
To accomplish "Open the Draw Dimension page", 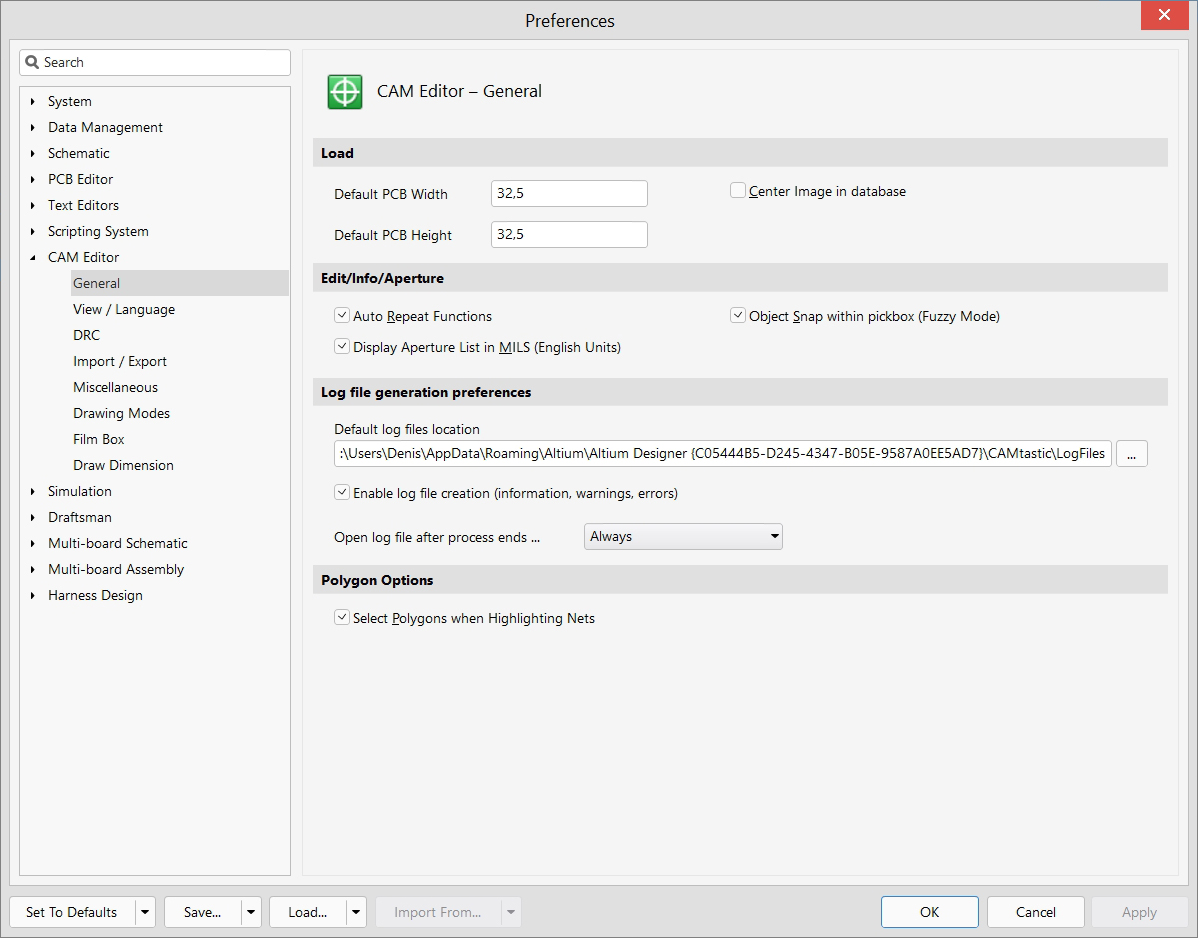I will 123,465.
